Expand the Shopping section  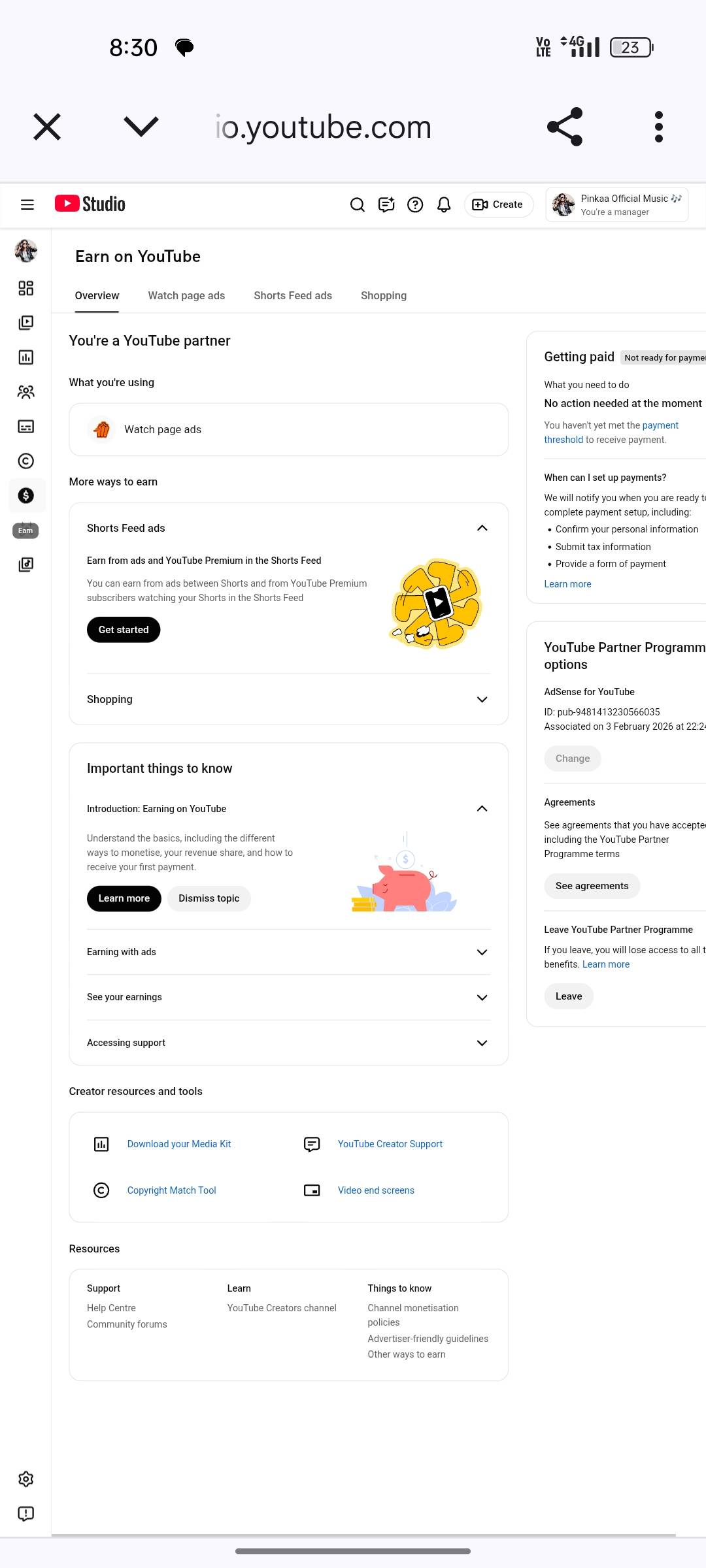(482, 699)
